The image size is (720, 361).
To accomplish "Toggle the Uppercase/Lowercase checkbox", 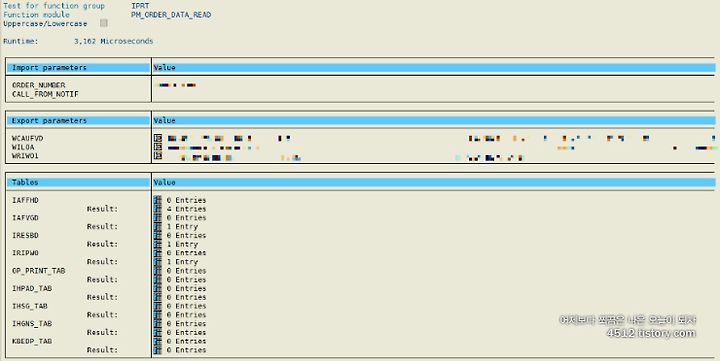I will point(104,23).
